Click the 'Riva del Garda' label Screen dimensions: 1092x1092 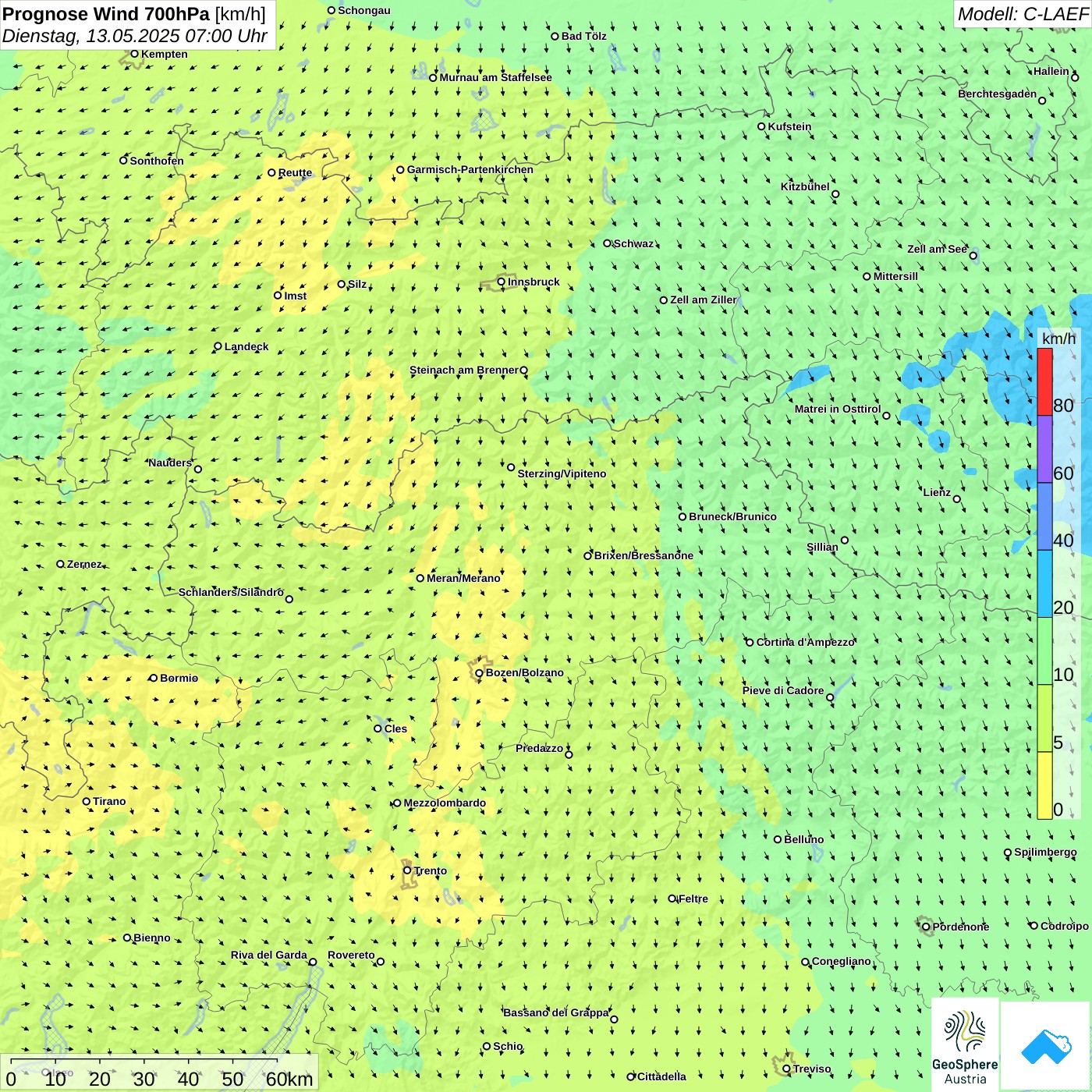(x=269, y=955)
